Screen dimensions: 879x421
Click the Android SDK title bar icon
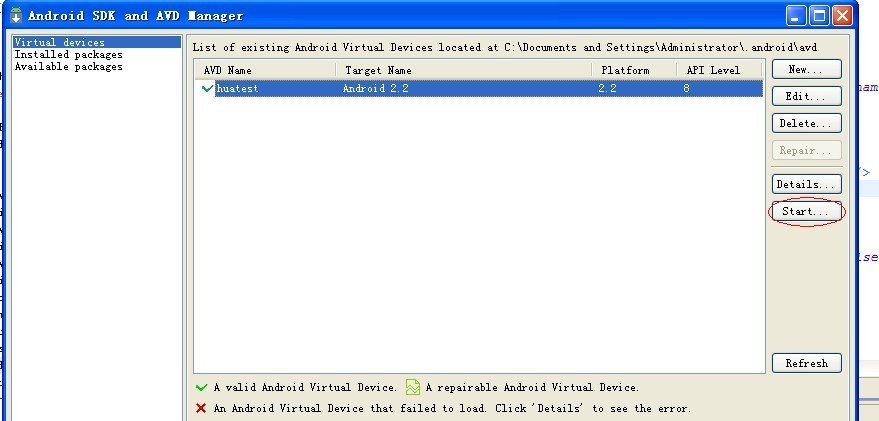tap(16, 15)
